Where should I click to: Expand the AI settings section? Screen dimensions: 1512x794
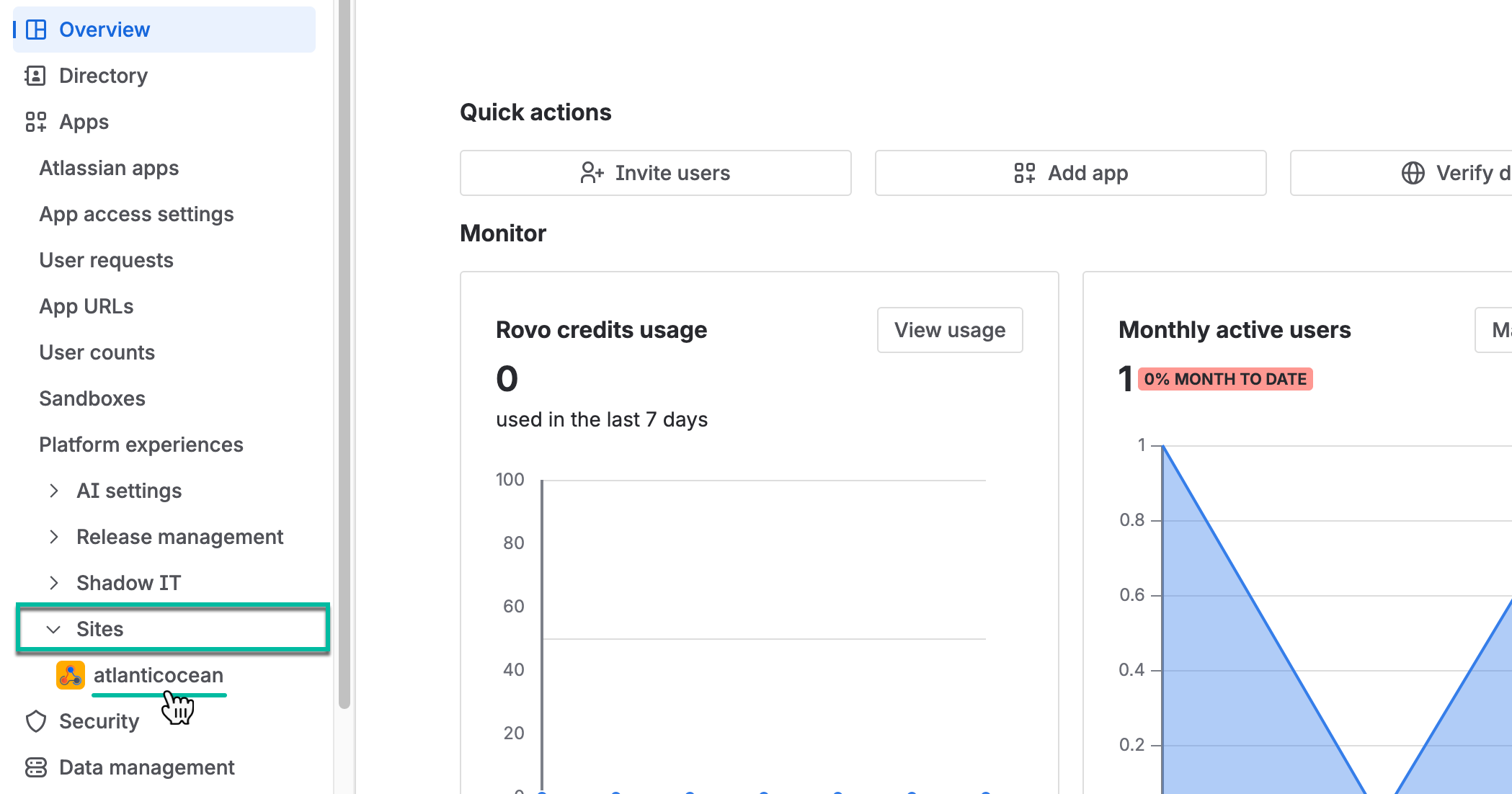[x=54, y=490]
